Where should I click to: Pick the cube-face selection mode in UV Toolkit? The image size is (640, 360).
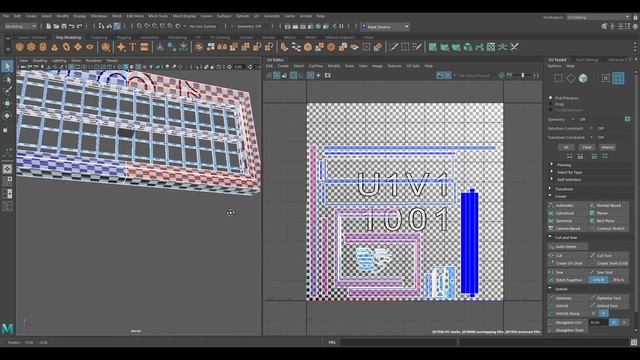[583, 78]
